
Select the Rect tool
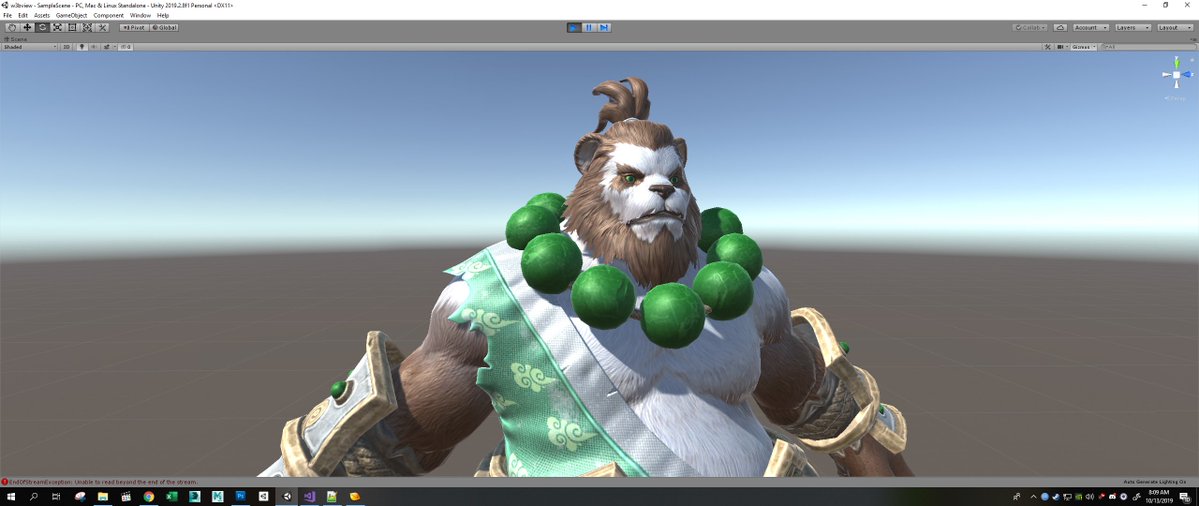[72, 28]
